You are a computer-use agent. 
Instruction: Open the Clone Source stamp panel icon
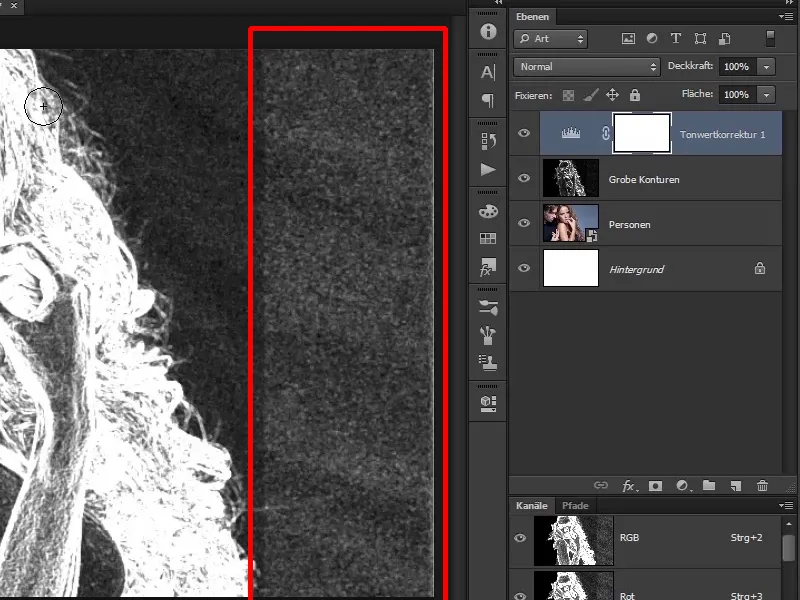pos(488,363)
